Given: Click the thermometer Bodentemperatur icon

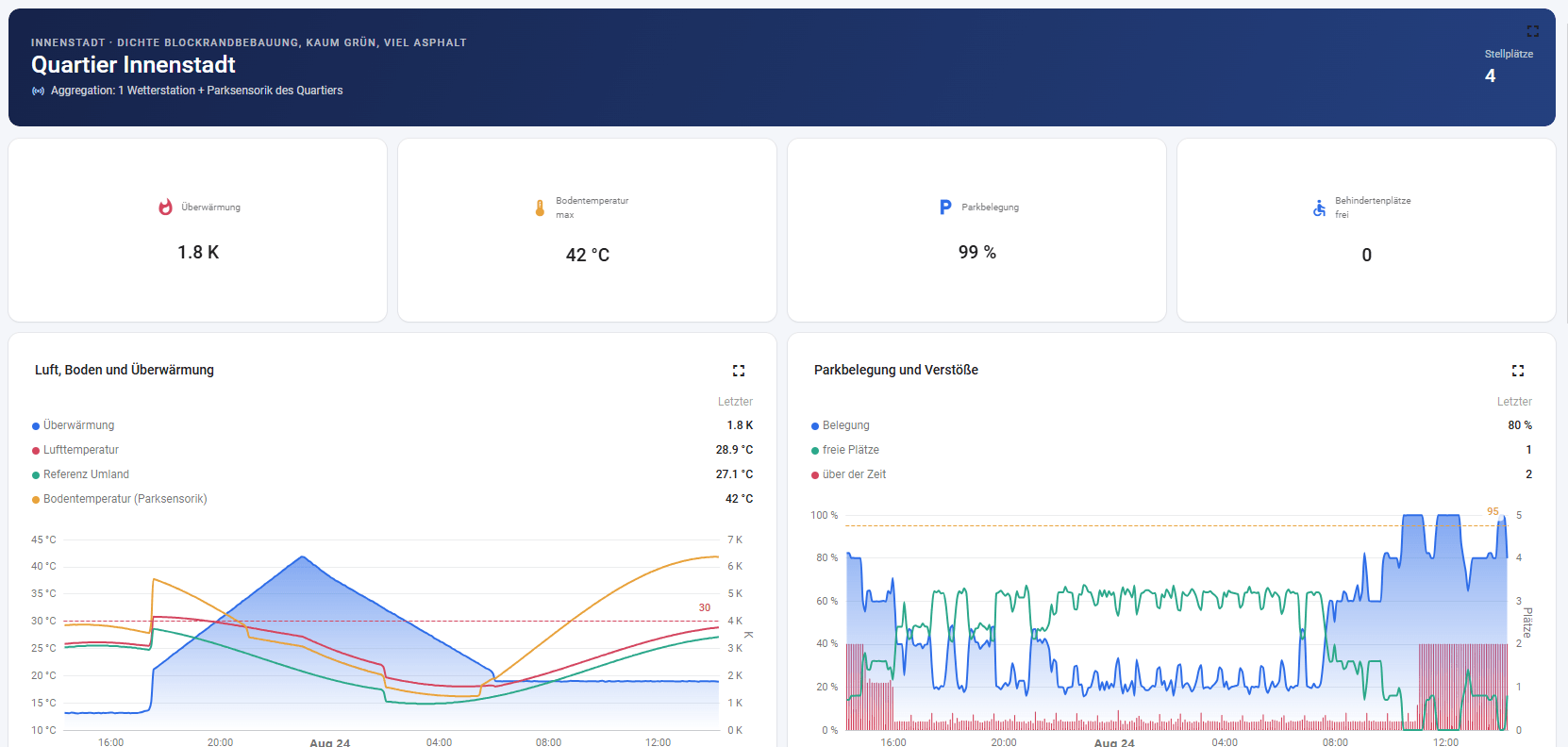Looking at the screenshot, I should 540,207.
